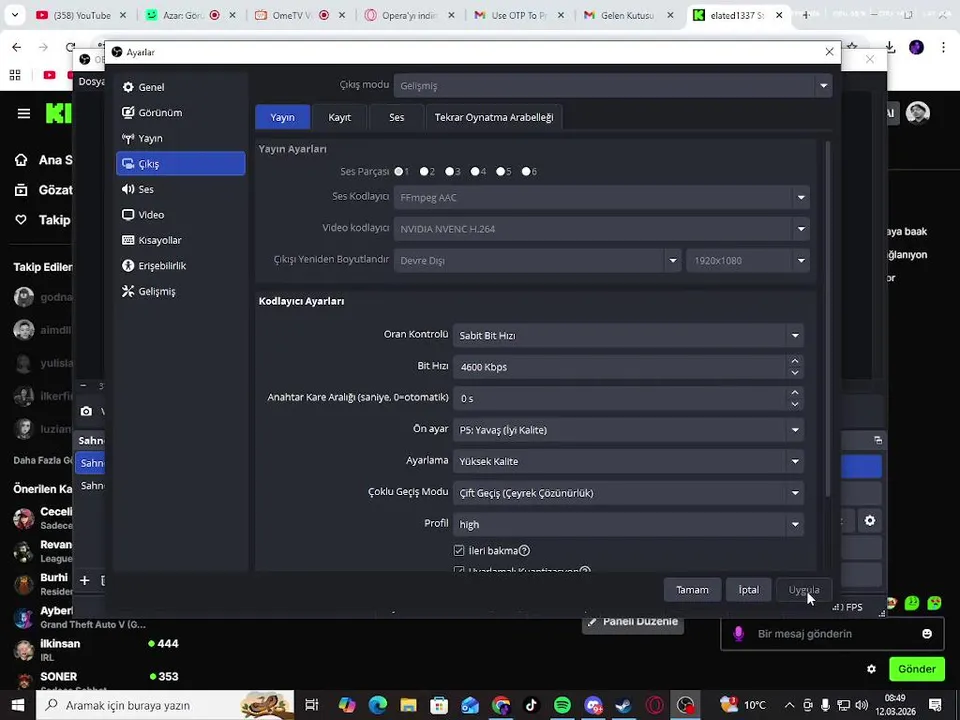Open Spotify from taskbar

click(x=562, y=705)
